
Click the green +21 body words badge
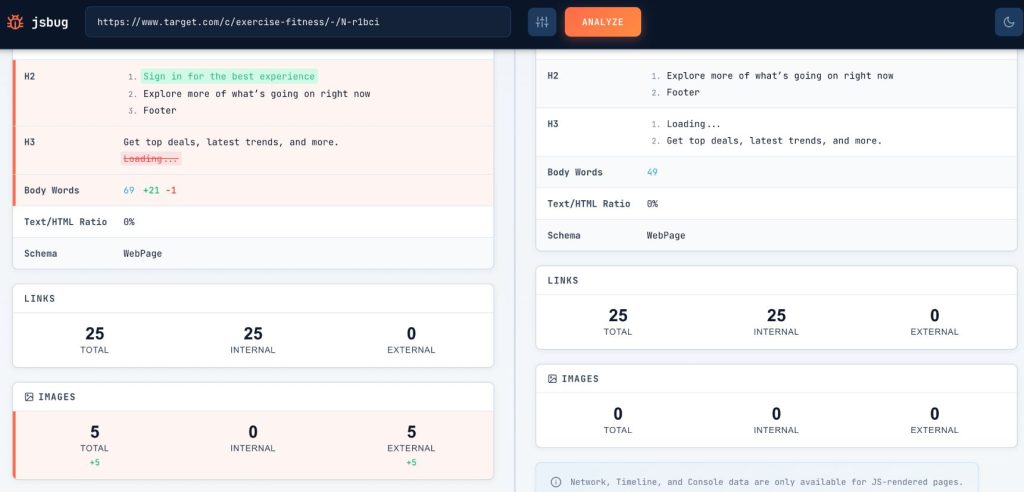pyautogui.click(x=151, y=190)
